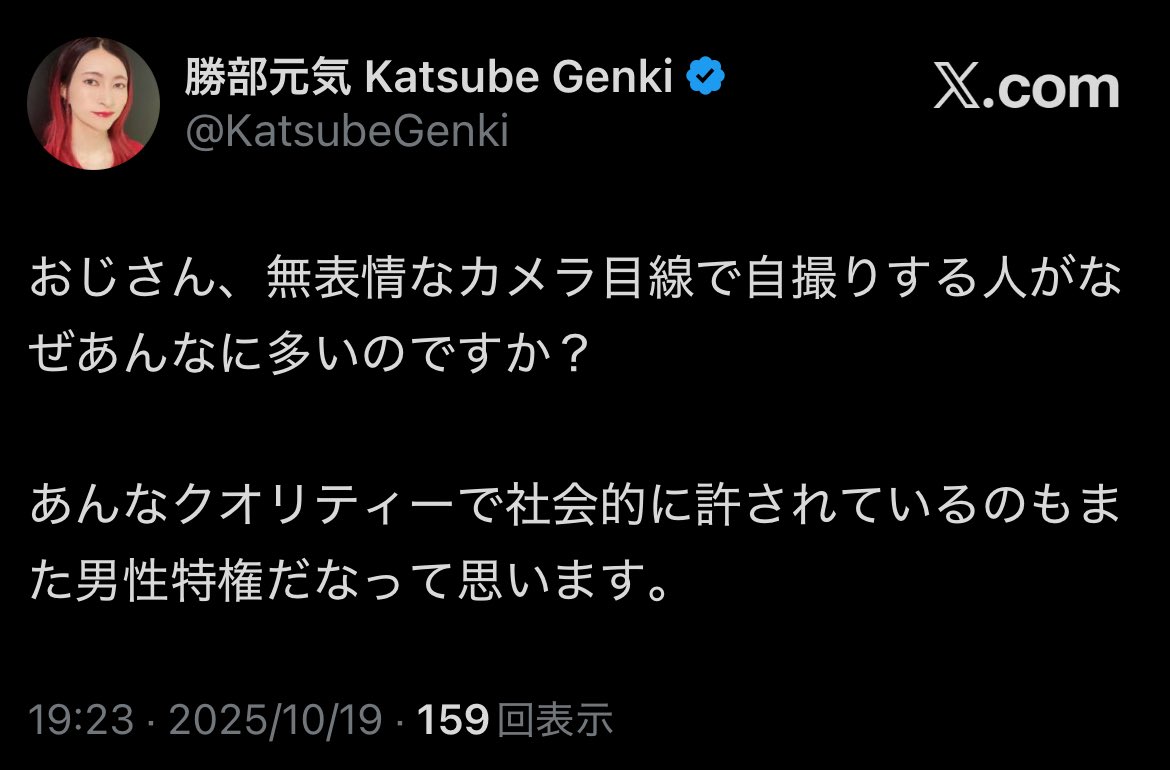1170x770 pixels.
Task: Click the ".com" watermark text
Action: pos(1053,88)
